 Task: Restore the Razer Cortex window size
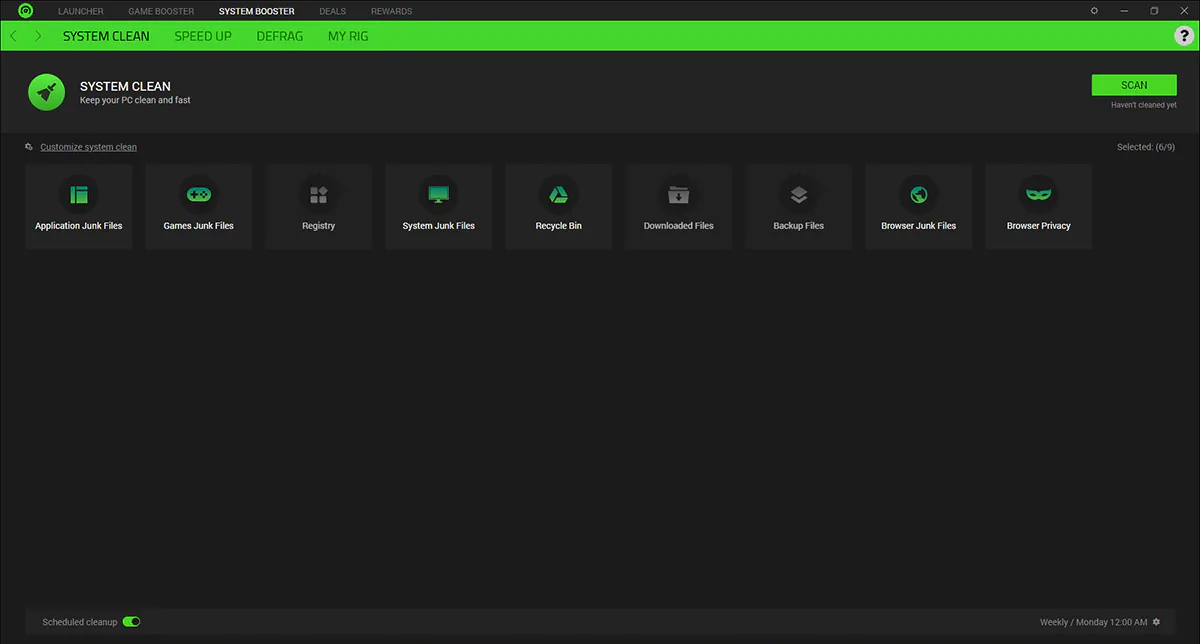pyautogui.click(x=1154, y=11)
